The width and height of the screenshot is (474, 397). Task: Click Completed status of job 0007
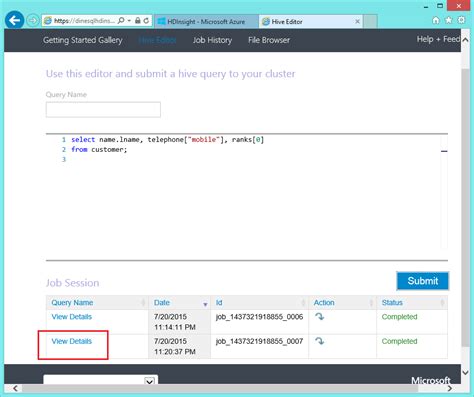(399, 341)
